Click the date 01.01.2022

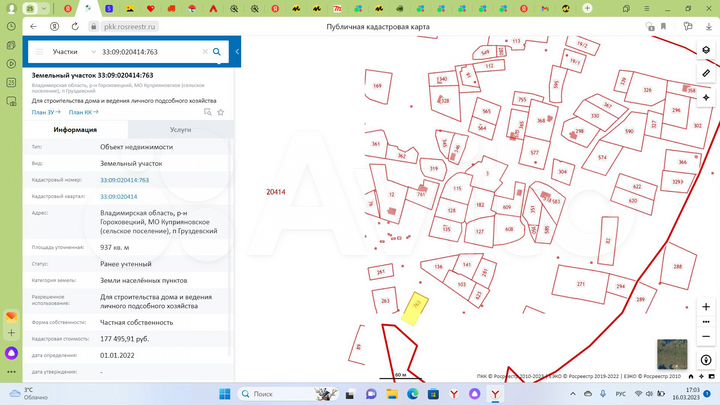[x=117, y=355]
